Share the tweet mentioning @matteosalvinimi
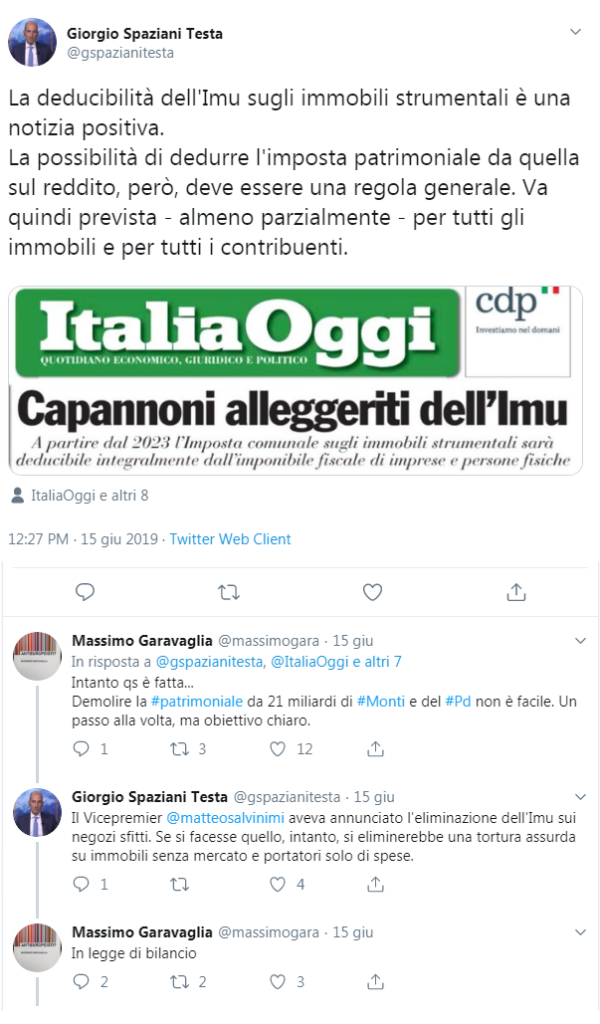The image size is (600, 1024). click(375, 884)
